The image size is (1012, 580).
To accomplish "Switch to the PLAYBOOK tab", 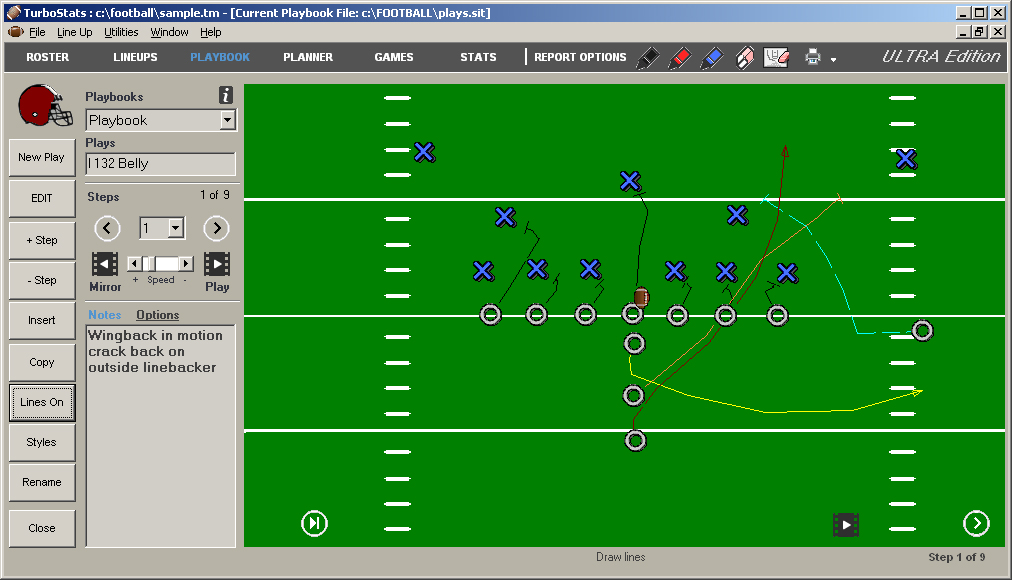I will click(219, 57).
